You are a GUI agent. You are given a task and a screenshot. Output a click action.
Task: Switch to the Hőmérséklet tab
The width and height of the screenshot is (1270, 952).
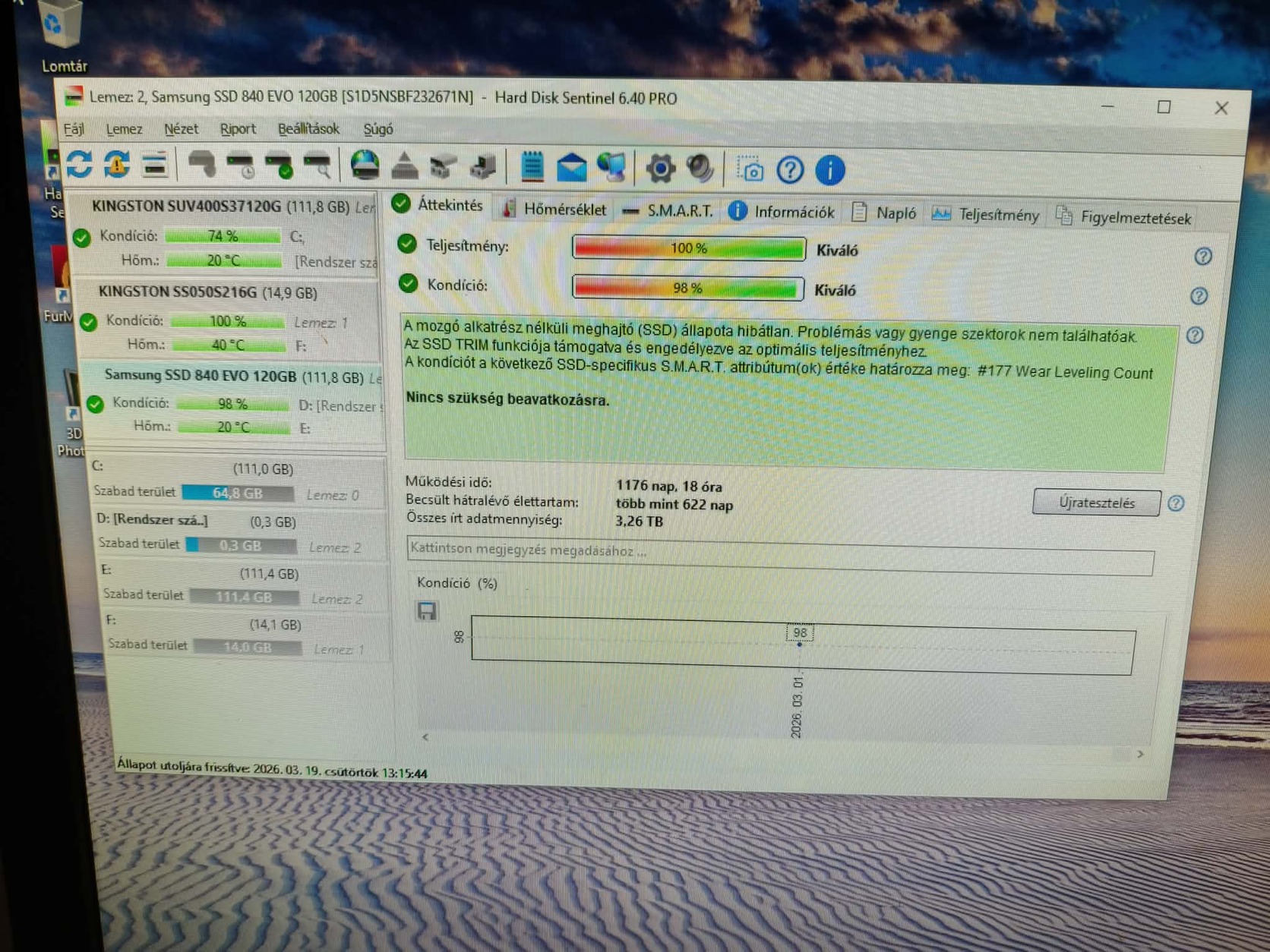click(x=554, y=210)
